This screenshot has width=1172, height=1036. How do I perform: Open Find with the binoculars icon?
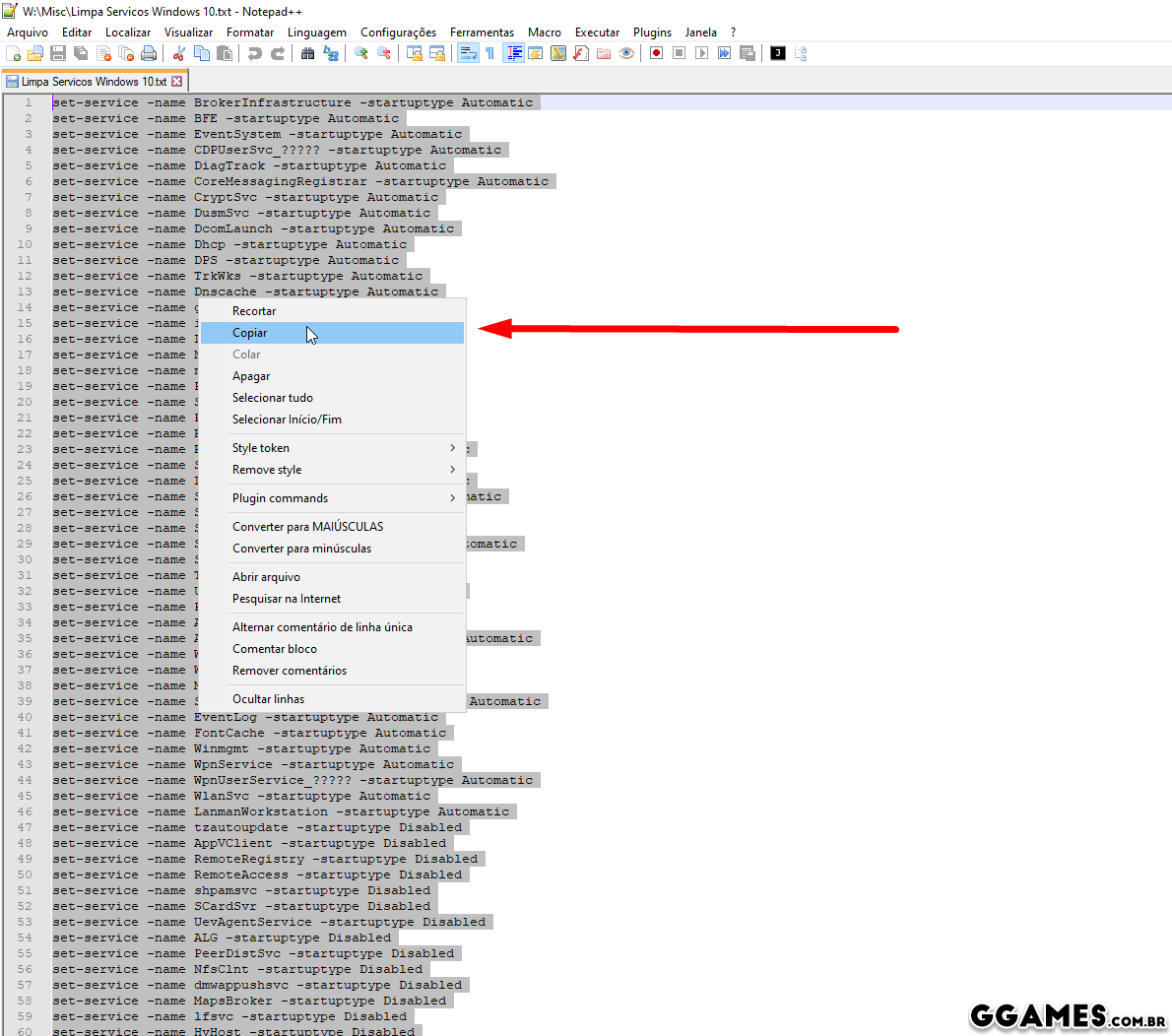tap(308, 53)
